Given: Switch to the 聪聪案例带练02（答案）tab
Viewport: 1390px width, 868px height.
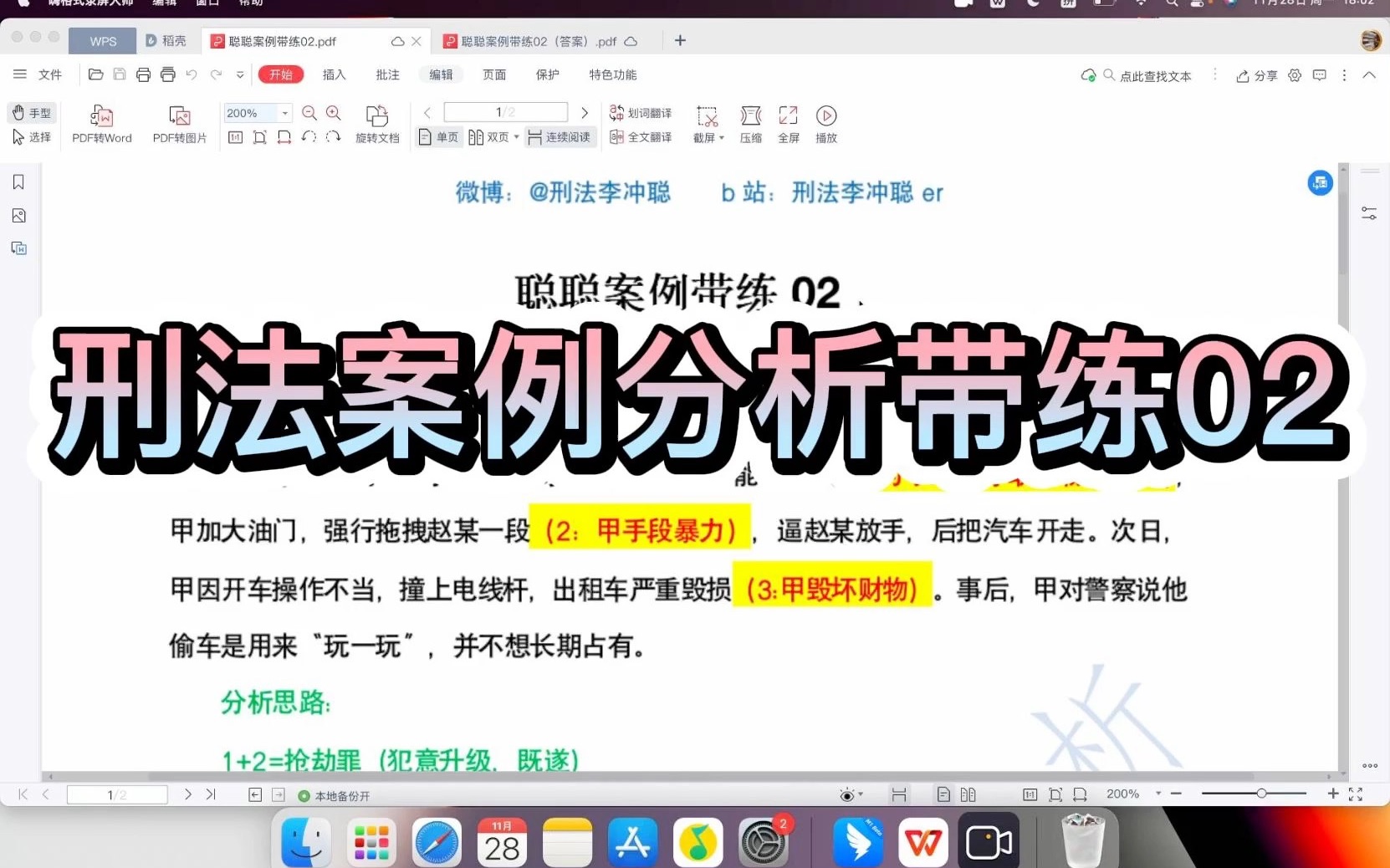Looking at the screenshot, I should tap(532, 40).
